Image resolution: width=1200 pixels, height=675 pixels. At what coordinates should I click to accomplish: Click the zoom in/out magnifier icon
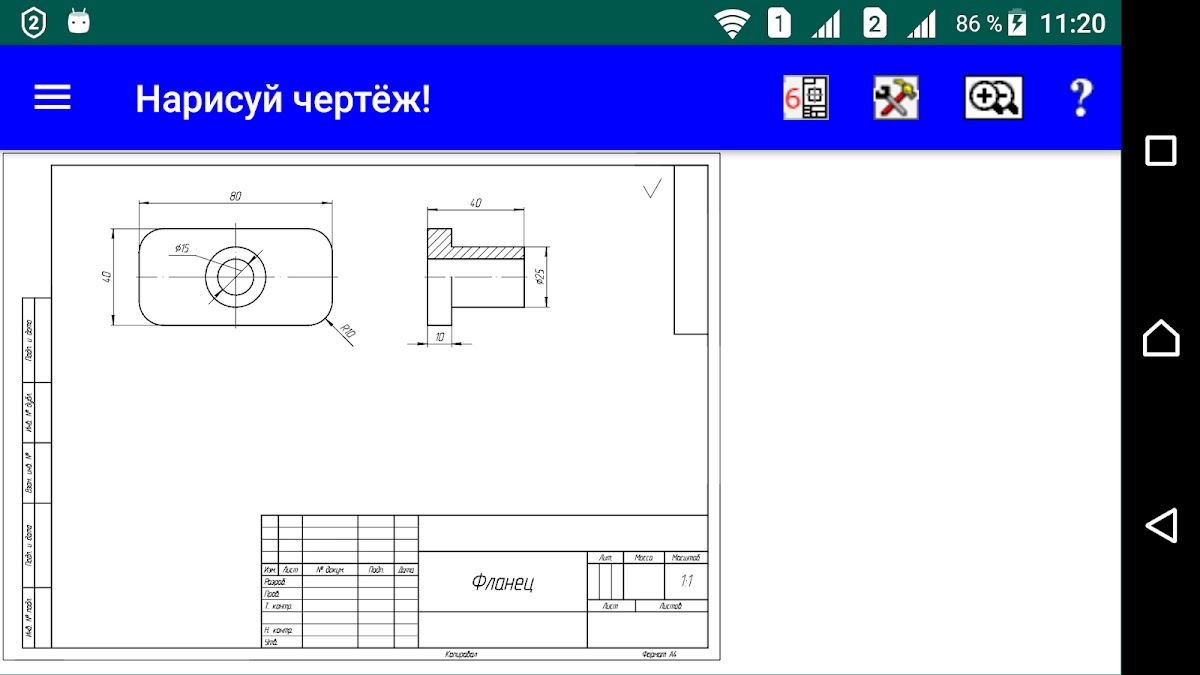[x=992, y=98]
